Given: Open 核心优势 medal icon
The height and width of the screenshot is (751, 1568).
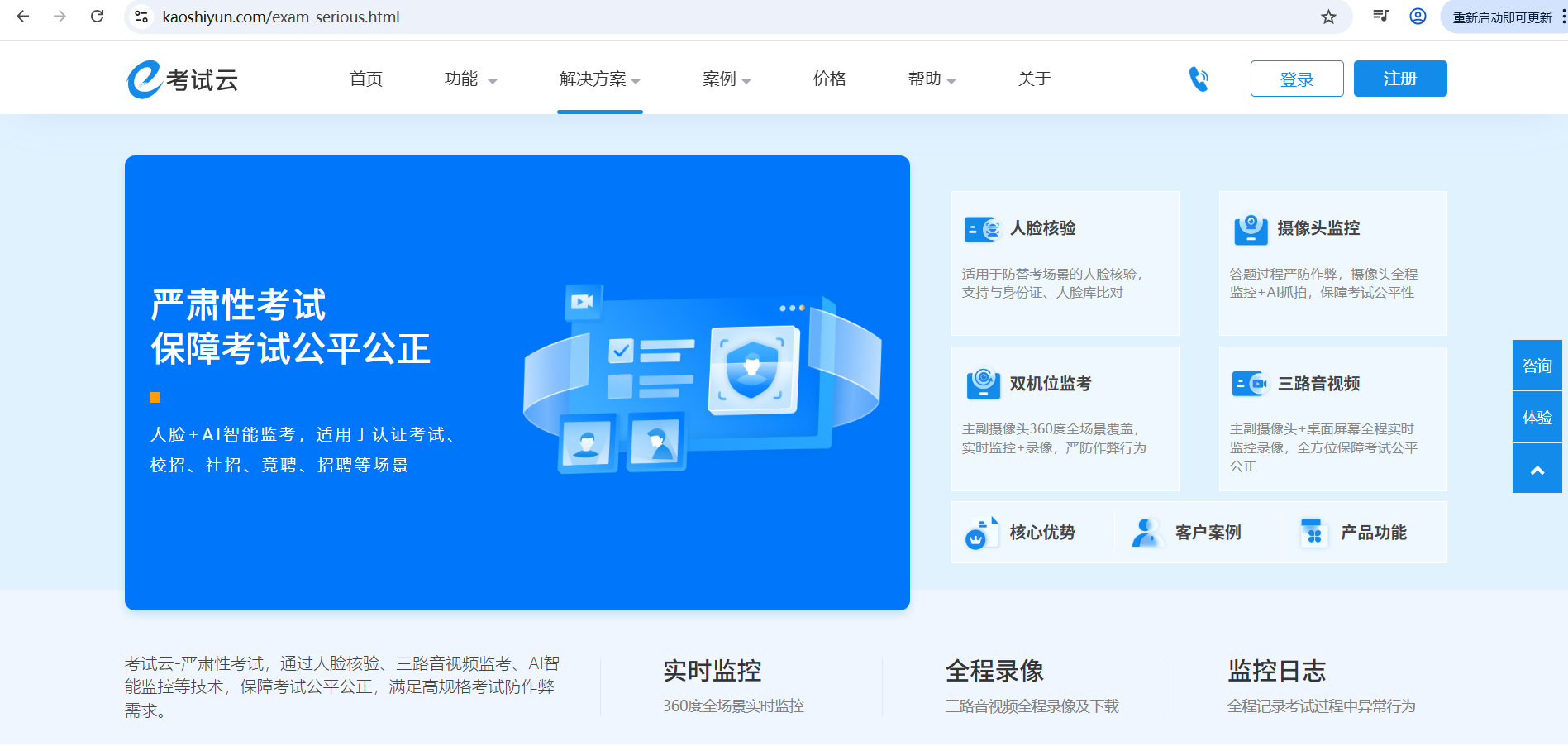Looking at the screenshot, I should coord(981,533).
